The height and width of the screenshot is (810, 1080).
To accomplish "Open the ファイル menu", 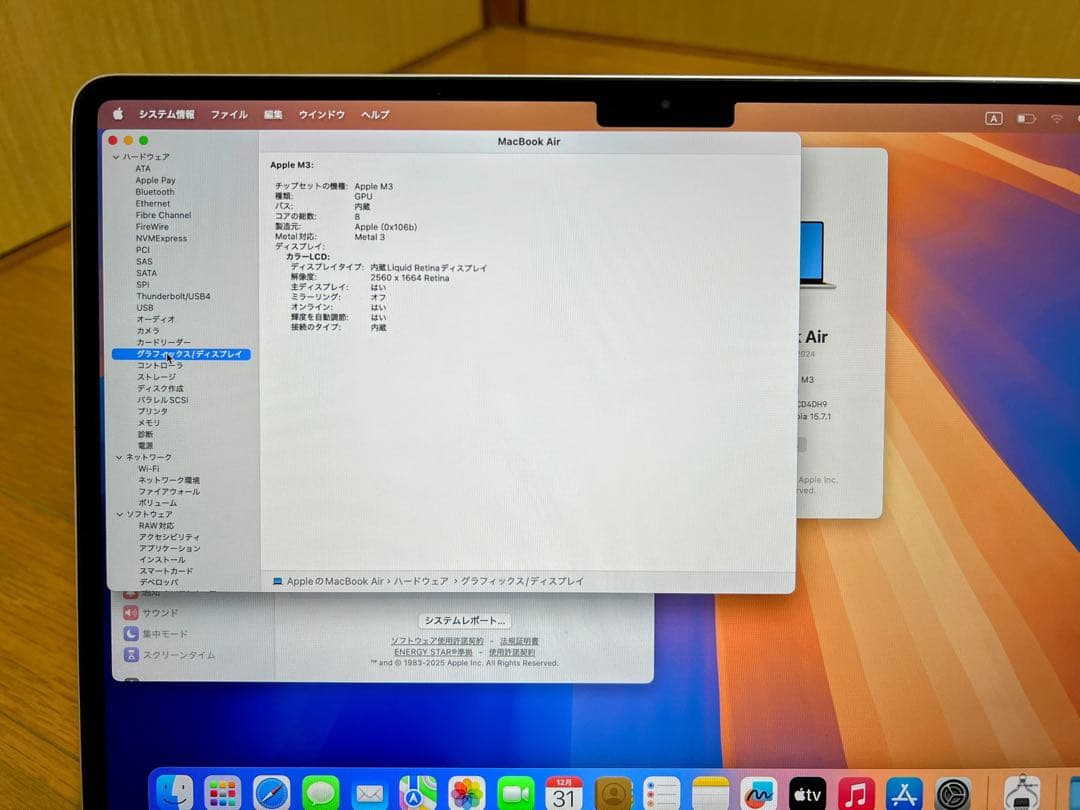I will [x=229, y=115].
